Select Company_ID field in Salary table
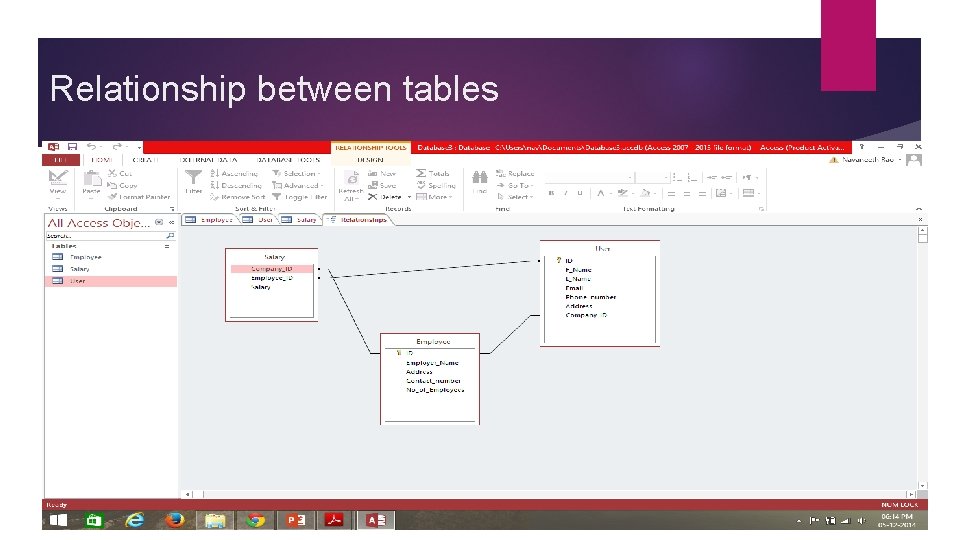Screen dimensions: 960x540 [272, 269]
